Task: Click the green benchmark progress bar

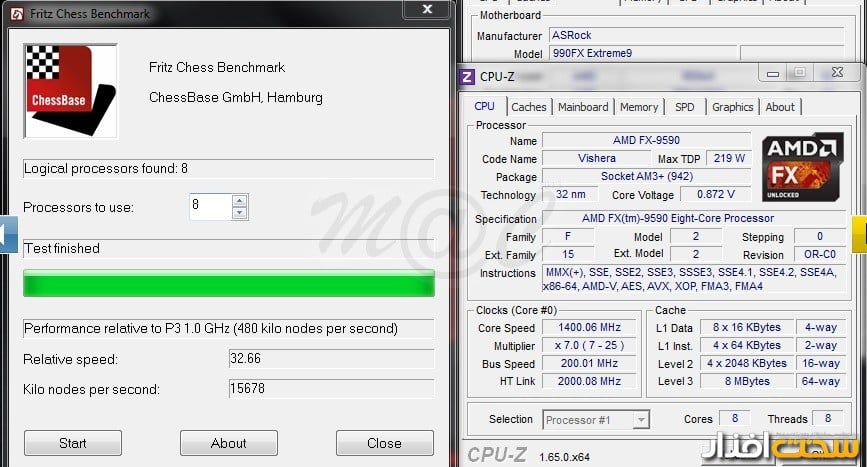Action: [x=229, y=284]
